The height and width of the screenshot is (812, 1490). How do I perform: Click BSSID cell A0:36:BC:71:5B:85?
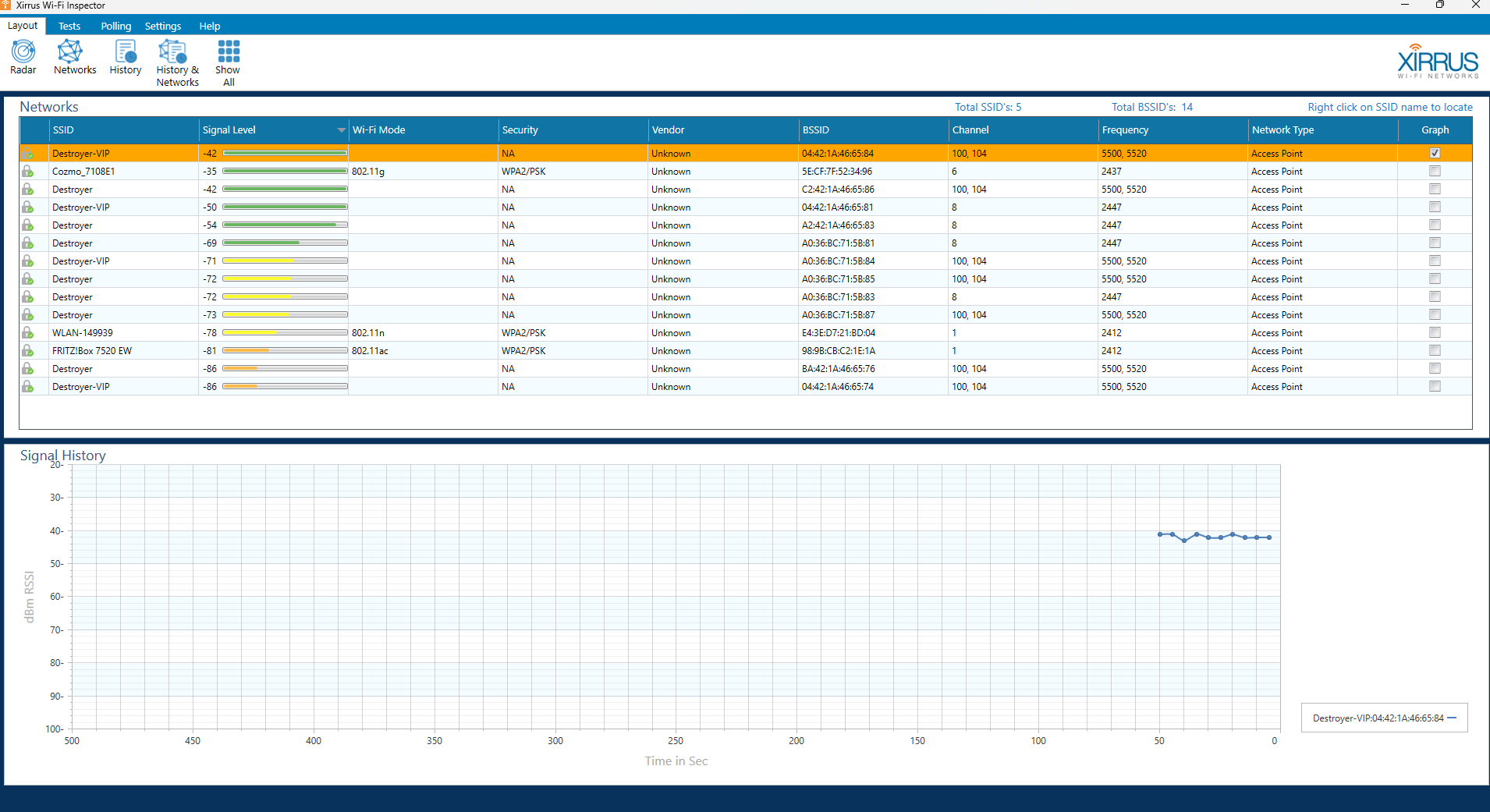[x=873, y=278]
